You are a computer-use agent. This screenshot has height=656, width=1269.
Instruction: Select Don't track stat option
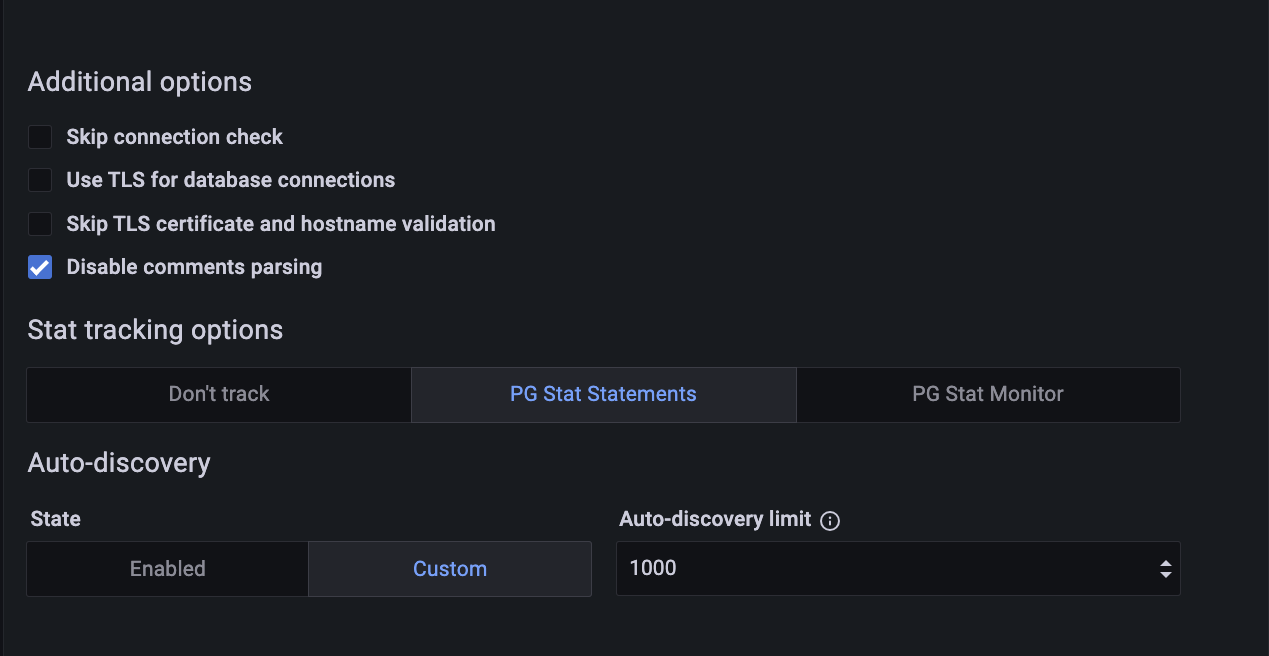pyautogui.click(x=218, y=394)
